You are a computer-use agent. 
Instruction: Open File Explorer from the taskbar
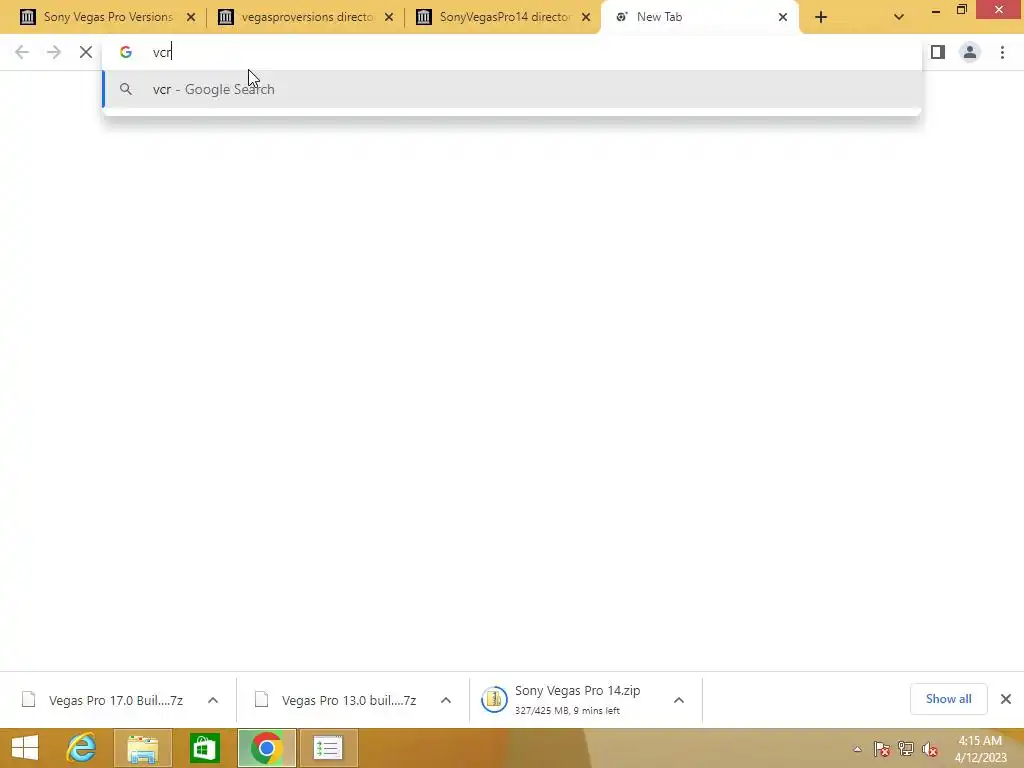(x=143, y=748)
